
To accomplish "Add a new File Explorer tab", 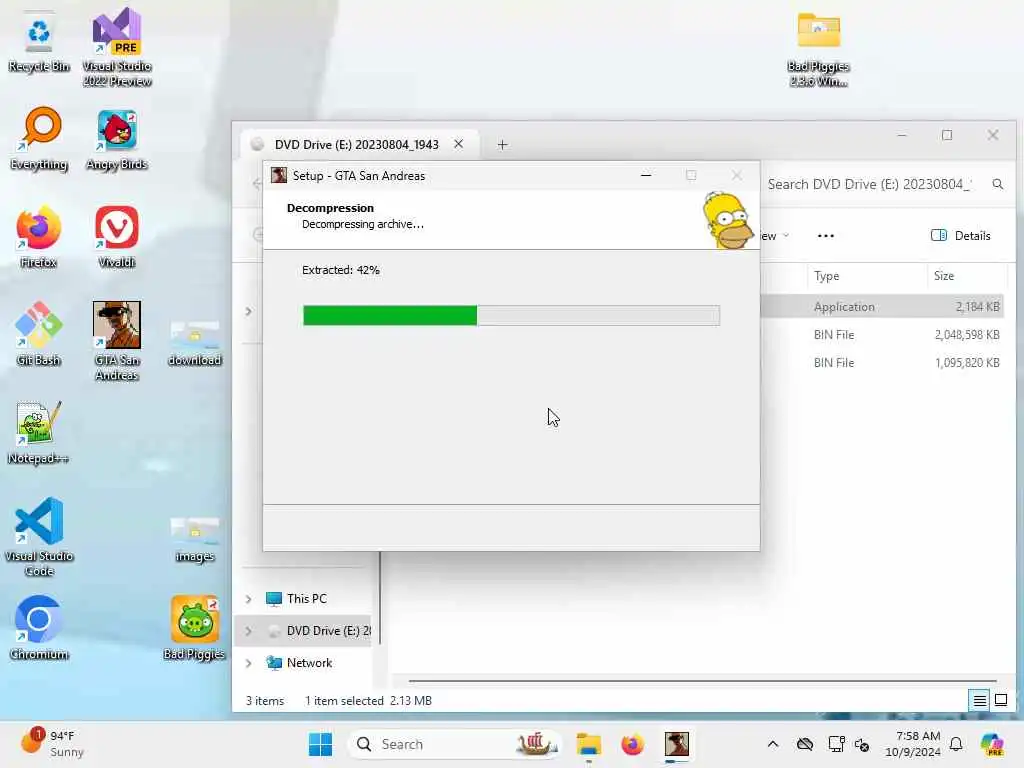I will coord(502,144).
